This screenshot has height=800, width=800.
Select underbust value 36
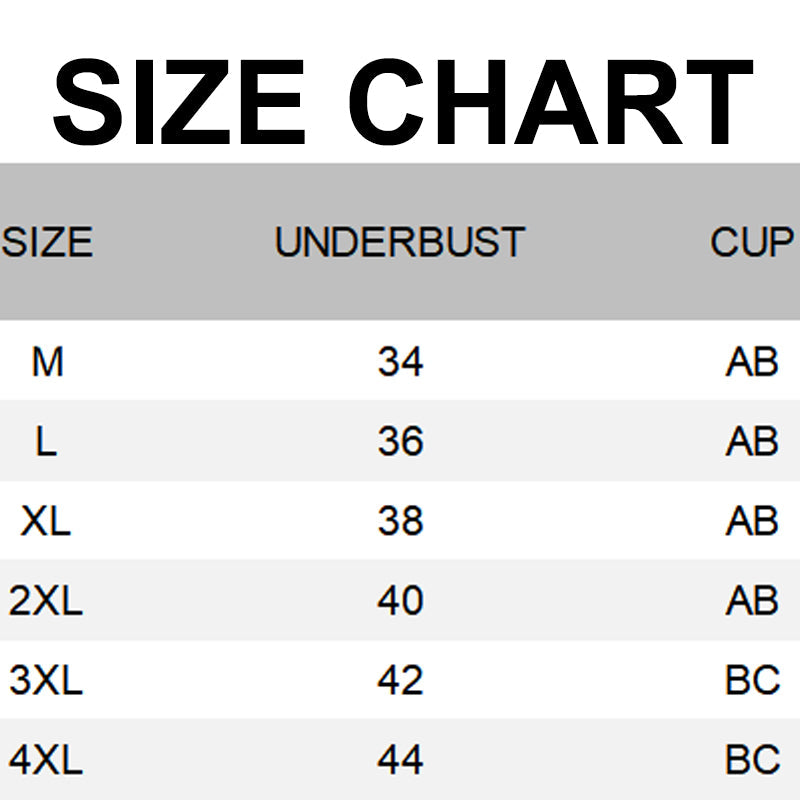[x=400, y=441]
